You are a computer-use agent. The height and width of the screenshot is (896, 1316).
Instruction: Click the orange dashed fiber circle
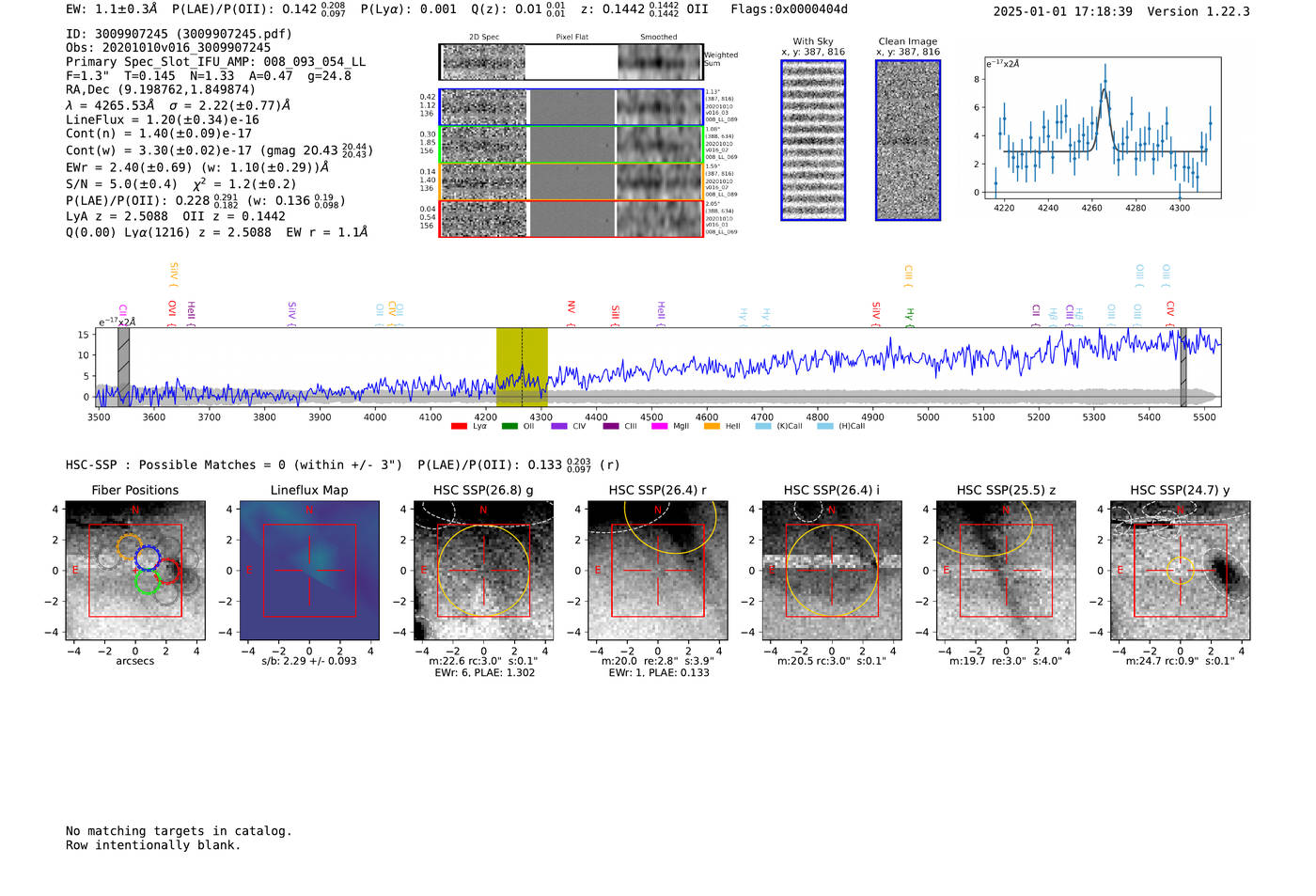[129, 547]
